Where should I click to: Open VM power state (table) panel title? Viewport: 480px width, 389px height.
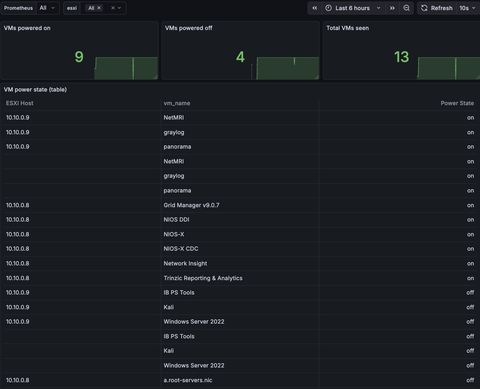(x=35, y=90)
